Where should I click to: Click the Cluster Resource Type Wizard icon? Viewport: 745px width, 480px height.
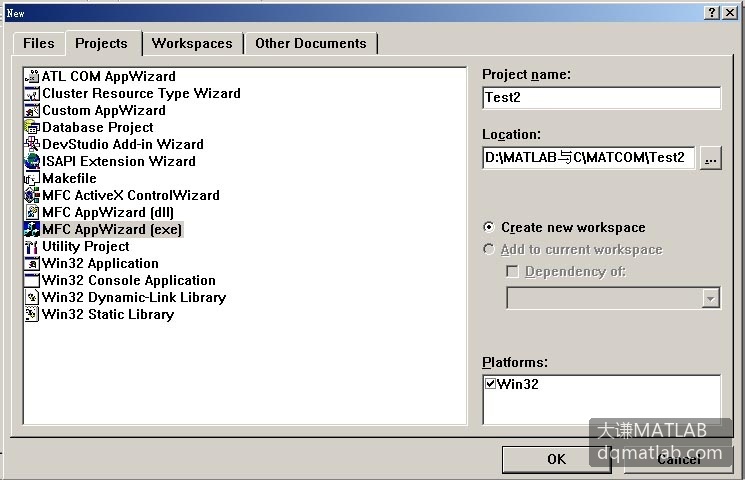(32, 94)
